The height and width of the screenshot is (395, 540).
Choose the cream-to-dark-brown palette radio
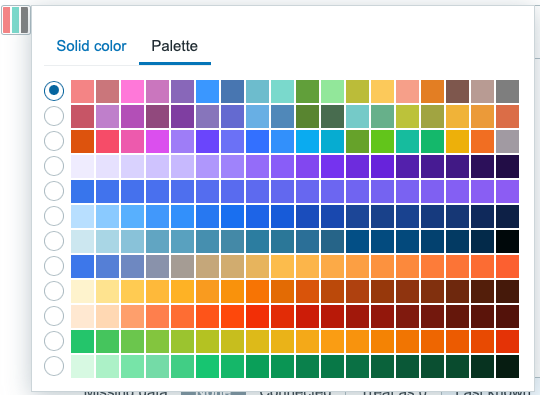click(54, 291)
